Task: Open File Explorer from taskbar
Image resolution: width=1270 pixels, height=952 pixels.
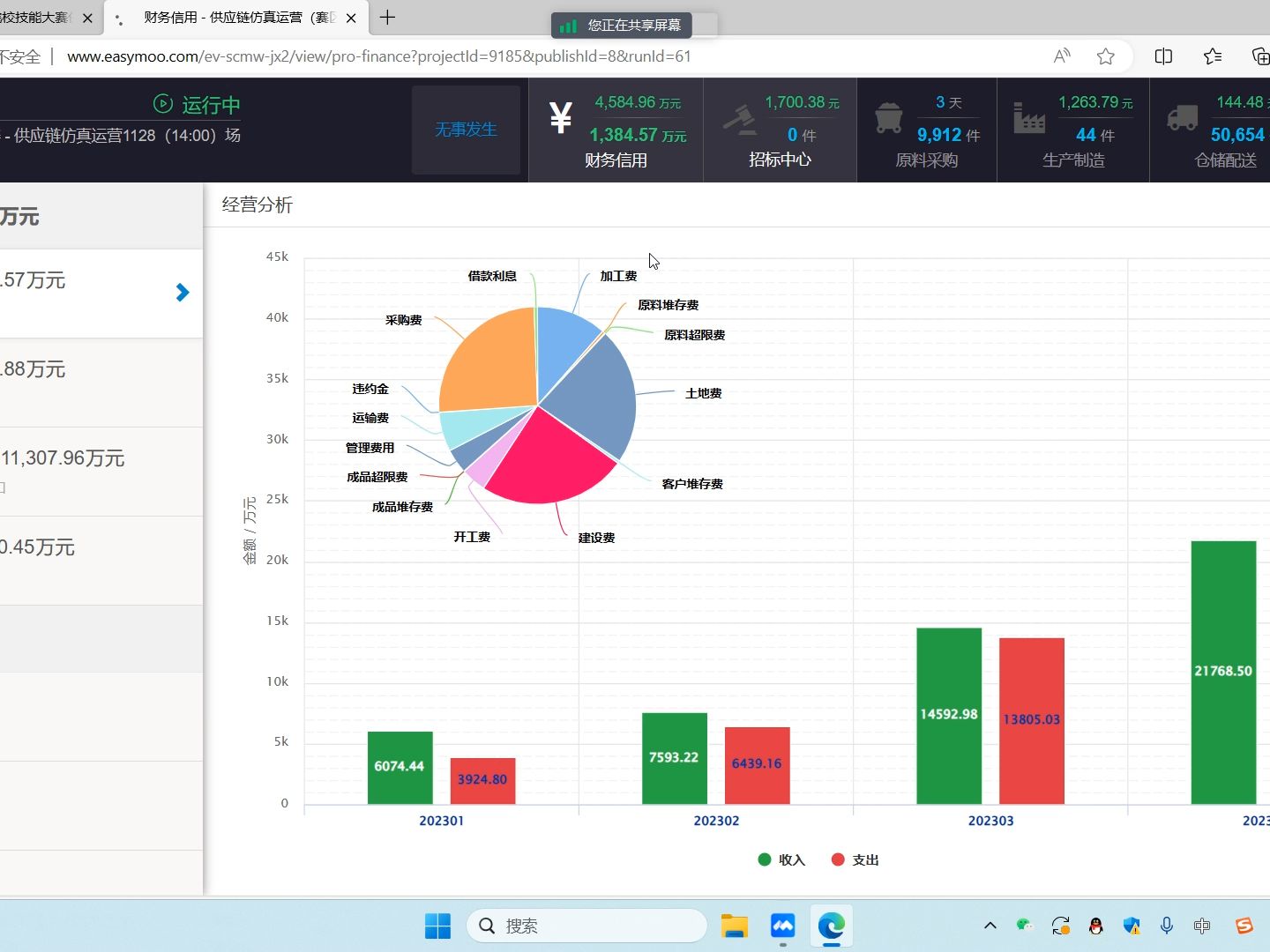Action: coord(734,926)
